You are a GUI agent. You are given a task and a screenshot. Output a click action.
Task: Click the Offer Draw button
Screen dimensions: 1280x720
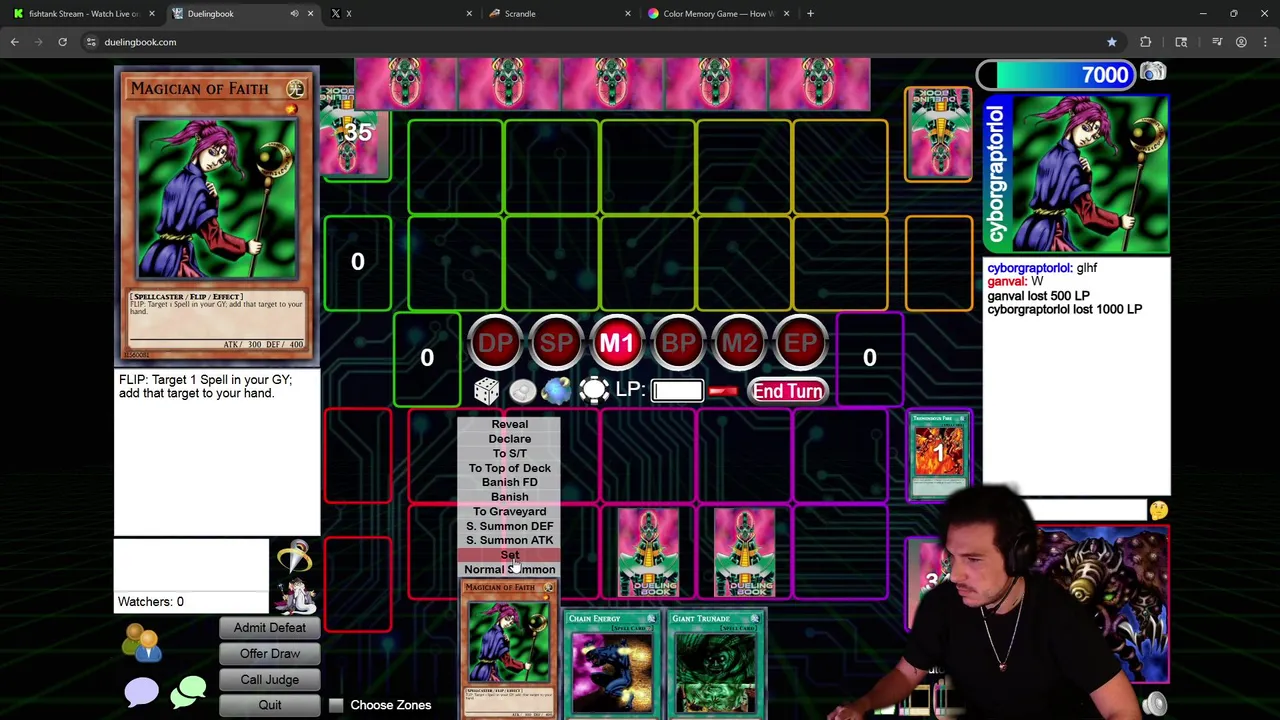[270, 654]
